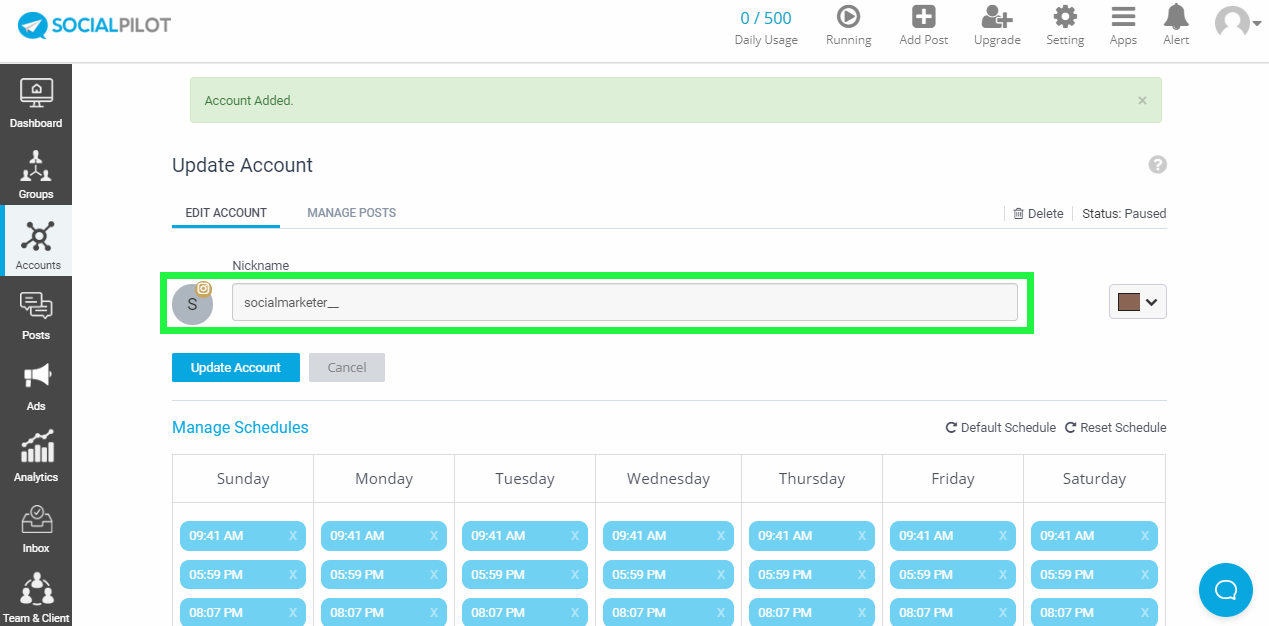Select the Groups sidebar icon
Viewport: 1269px width, 626px height.
click(36, 172)
